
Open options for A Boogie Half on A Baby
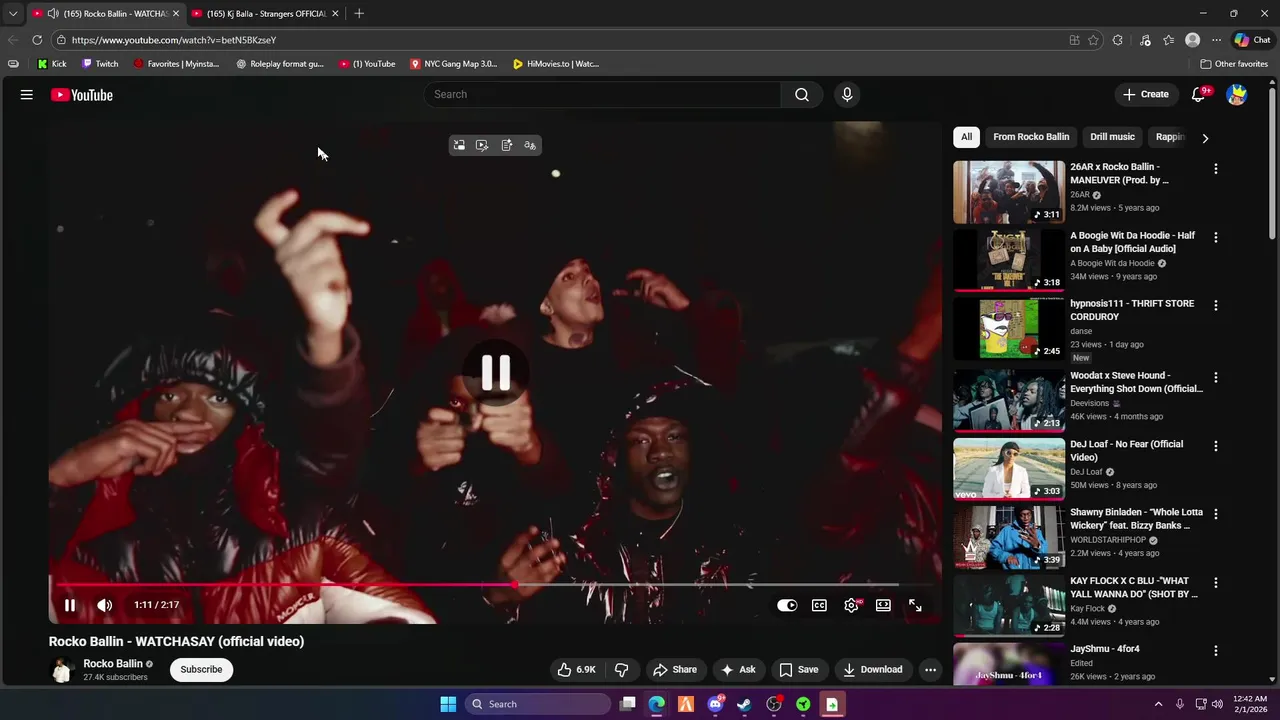(1216, 237)
